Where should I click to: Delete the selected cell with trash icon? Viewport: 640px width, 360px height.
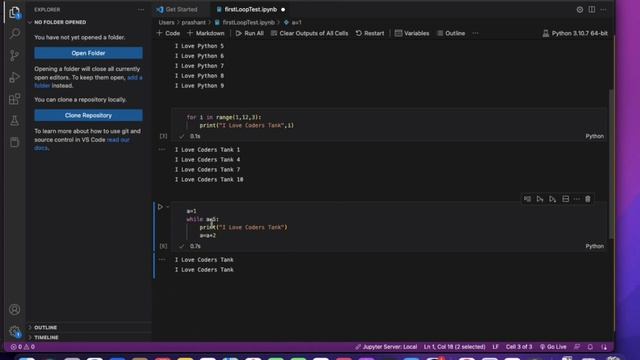(x=588, y=199)
